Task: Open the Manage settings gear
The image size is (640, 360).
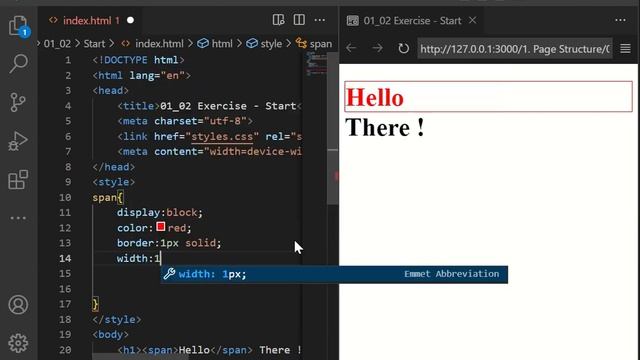Action: (x=18, y=343)
